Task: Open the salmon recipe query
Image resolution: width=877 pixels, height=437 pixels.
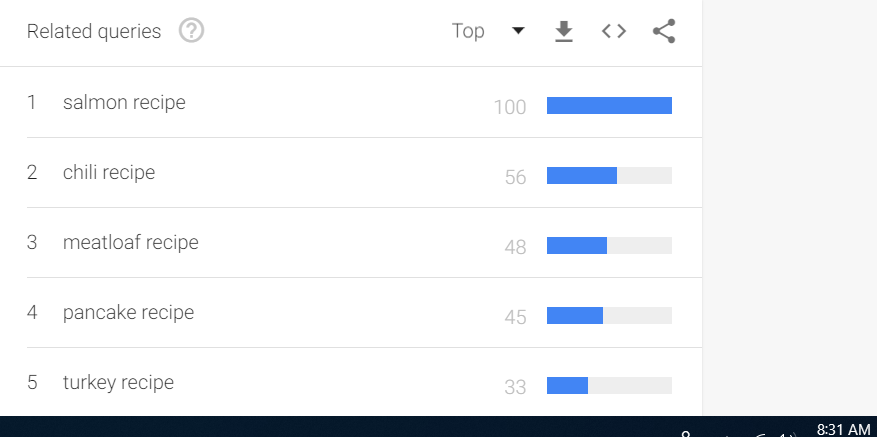Action: 124,102
